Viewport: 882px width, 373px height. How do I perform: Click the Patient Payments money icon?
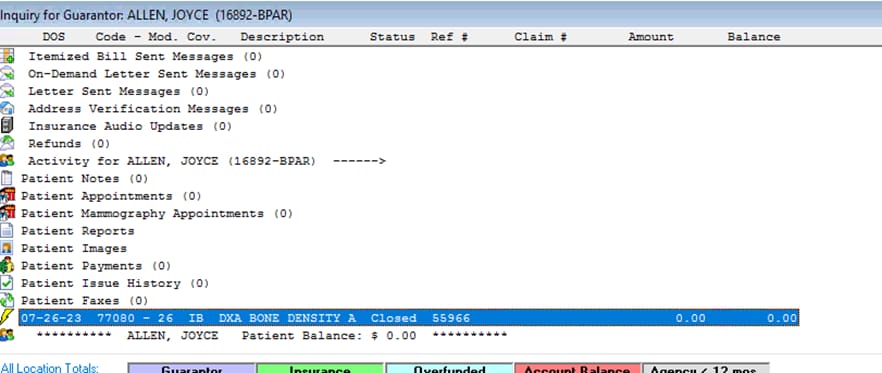[x=7, y=266]
